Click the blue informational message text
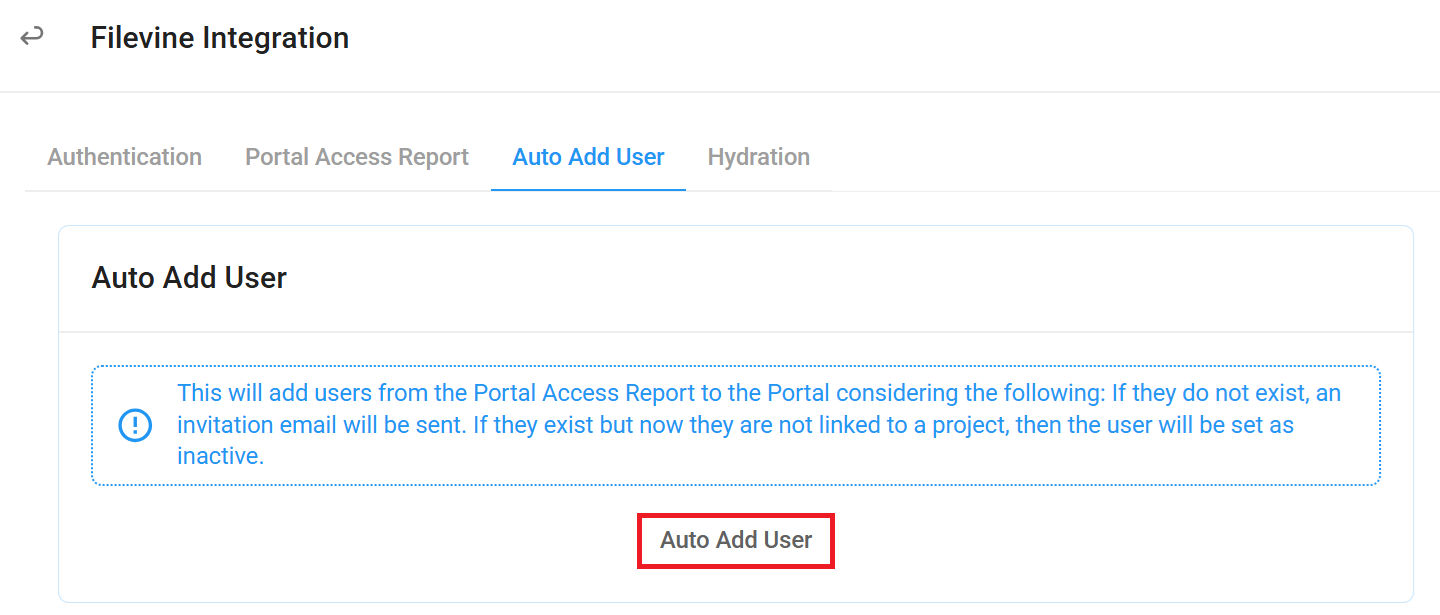The image size is (1440, 615). (759, 425)
